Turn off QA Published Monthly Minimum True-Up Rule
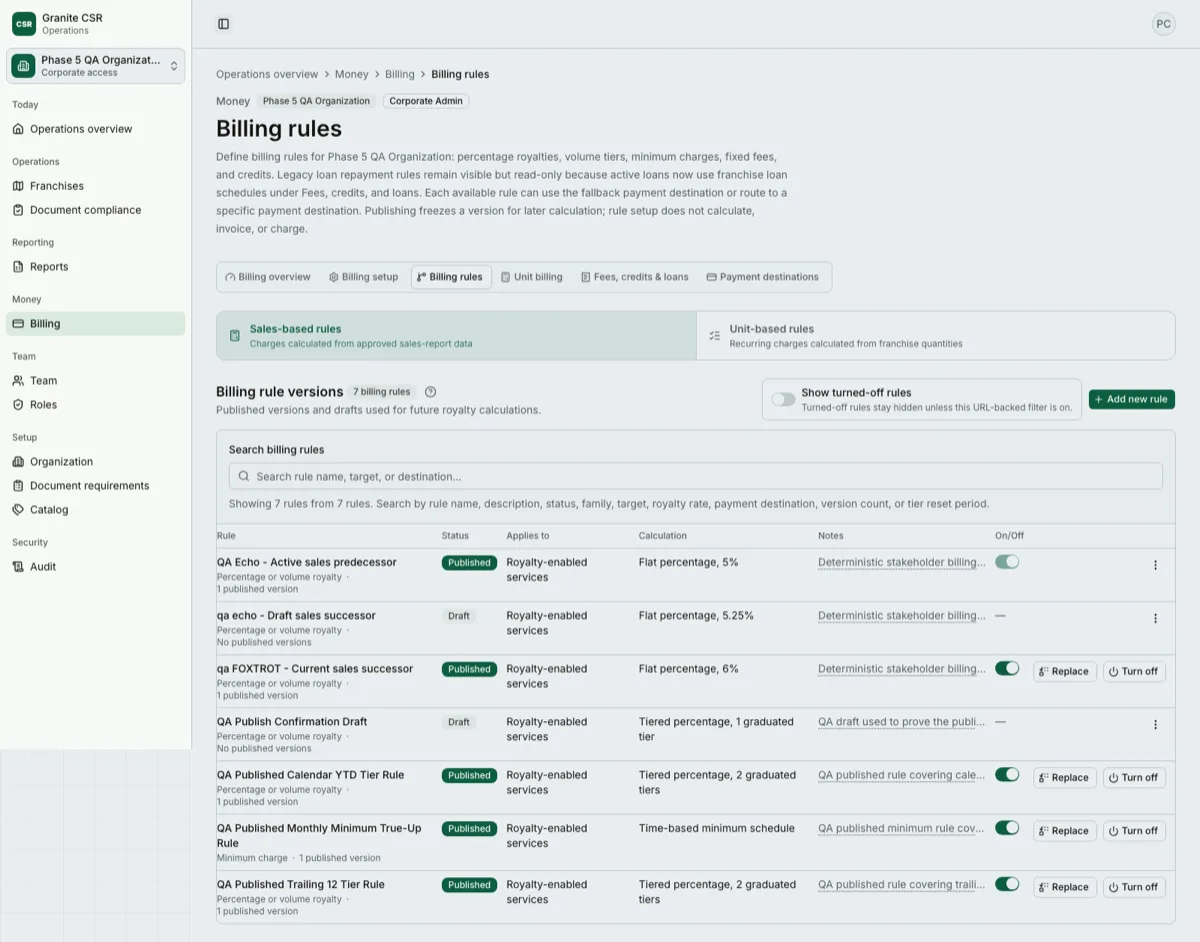This screenshot has height=942, width=1200. tap(1134, 830)
